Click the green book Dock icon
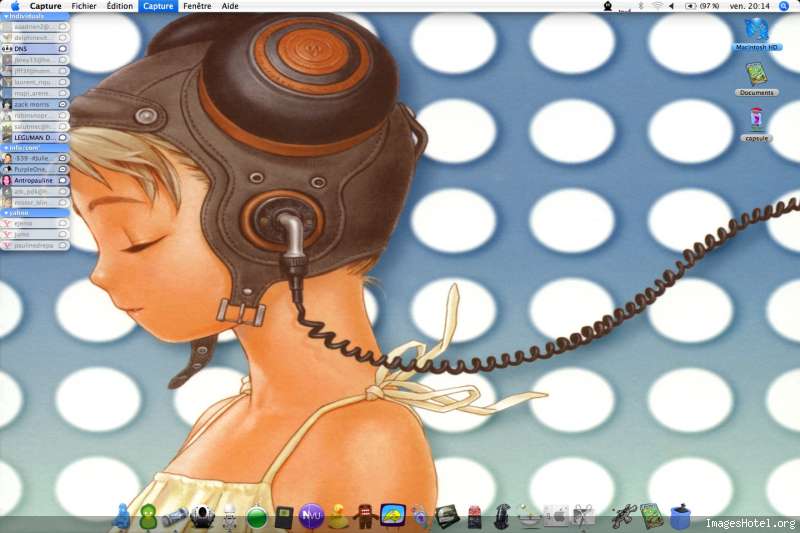Screen dimensions: 800x533 click(651, 516)
